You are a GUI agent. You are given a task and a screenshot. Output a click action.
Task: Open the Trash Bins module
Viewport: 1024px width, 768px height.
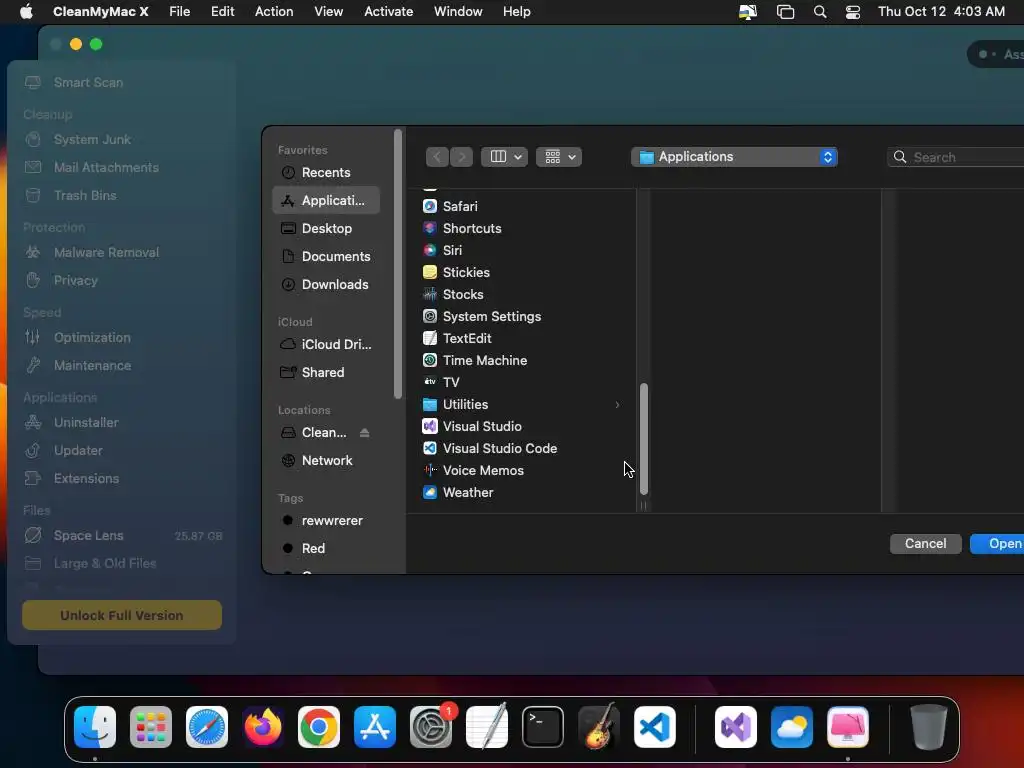click(121, 196)
